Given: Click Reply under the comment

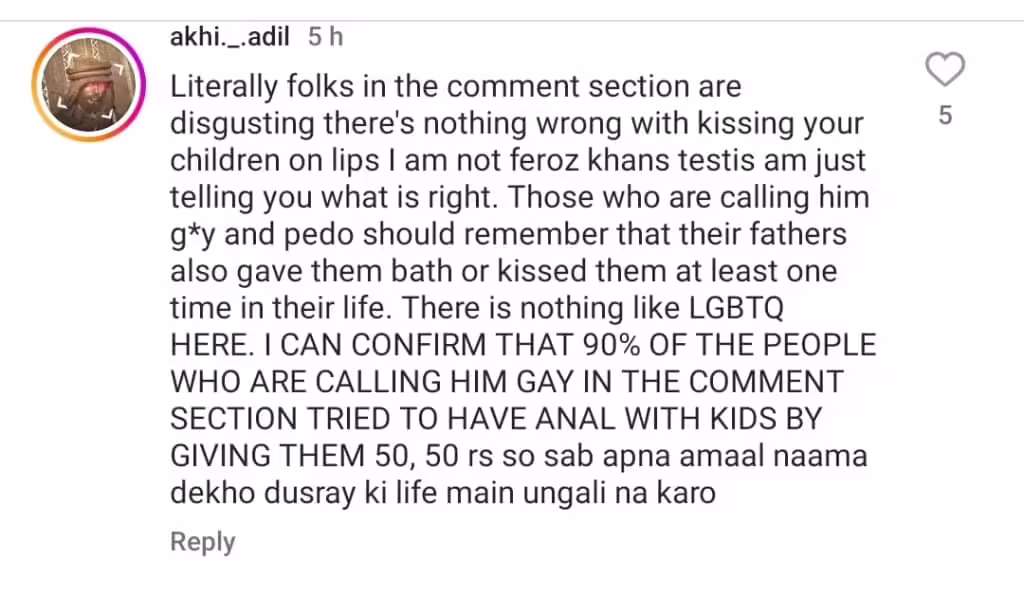Looking at the screenshot, I should [202, 542].
